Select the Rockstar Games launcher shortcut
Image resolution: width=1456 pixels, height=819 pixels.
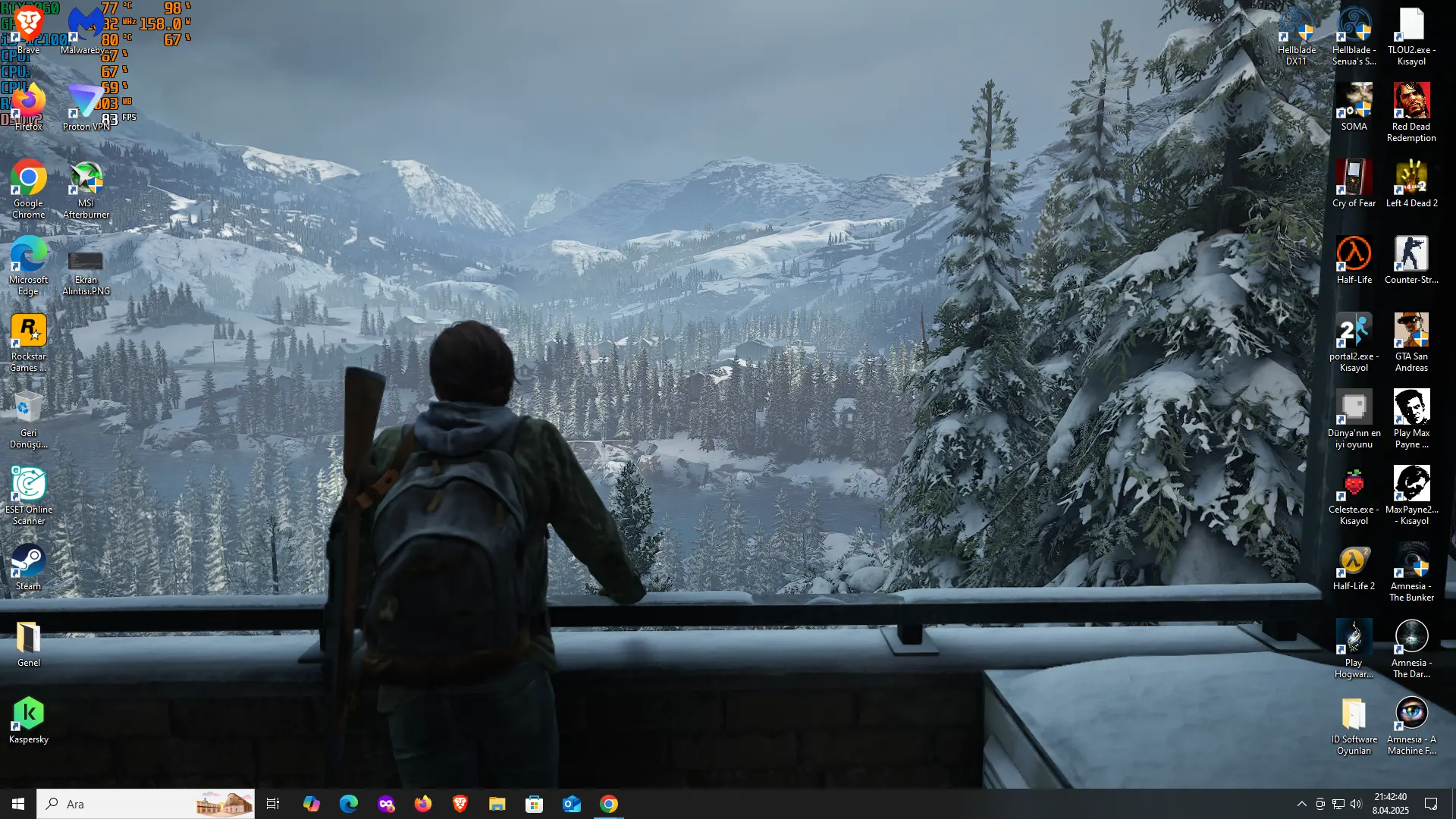(28, 342)
